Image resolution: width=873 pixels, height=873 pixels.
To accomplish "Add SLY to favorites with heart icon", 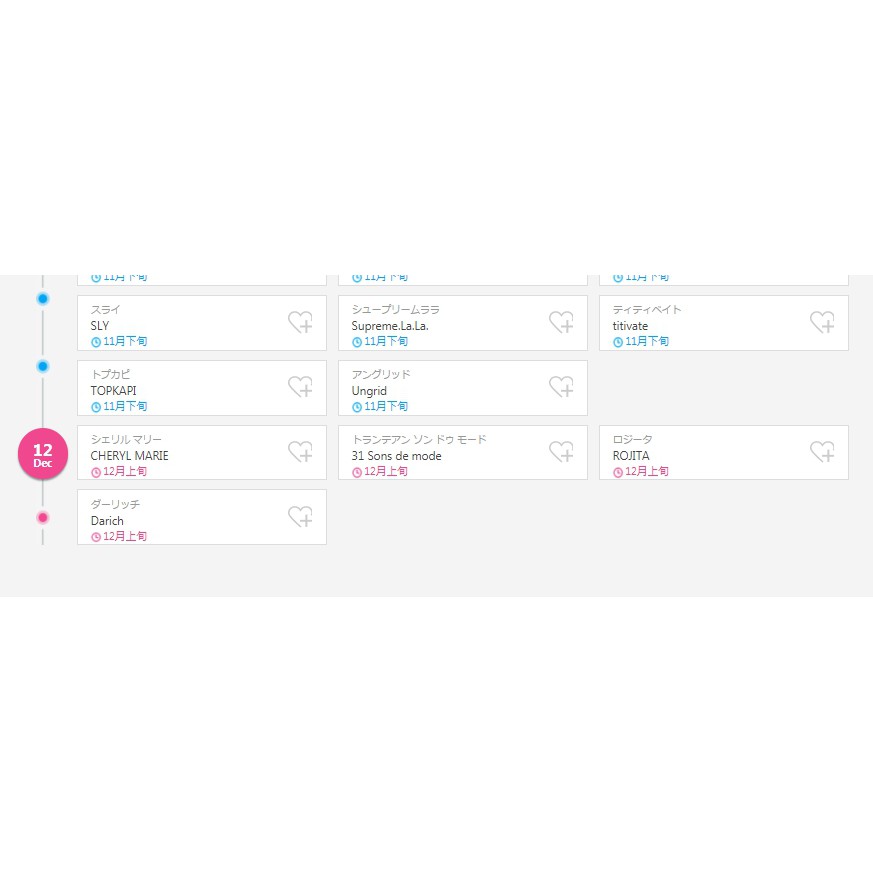I will coord(300,322).
